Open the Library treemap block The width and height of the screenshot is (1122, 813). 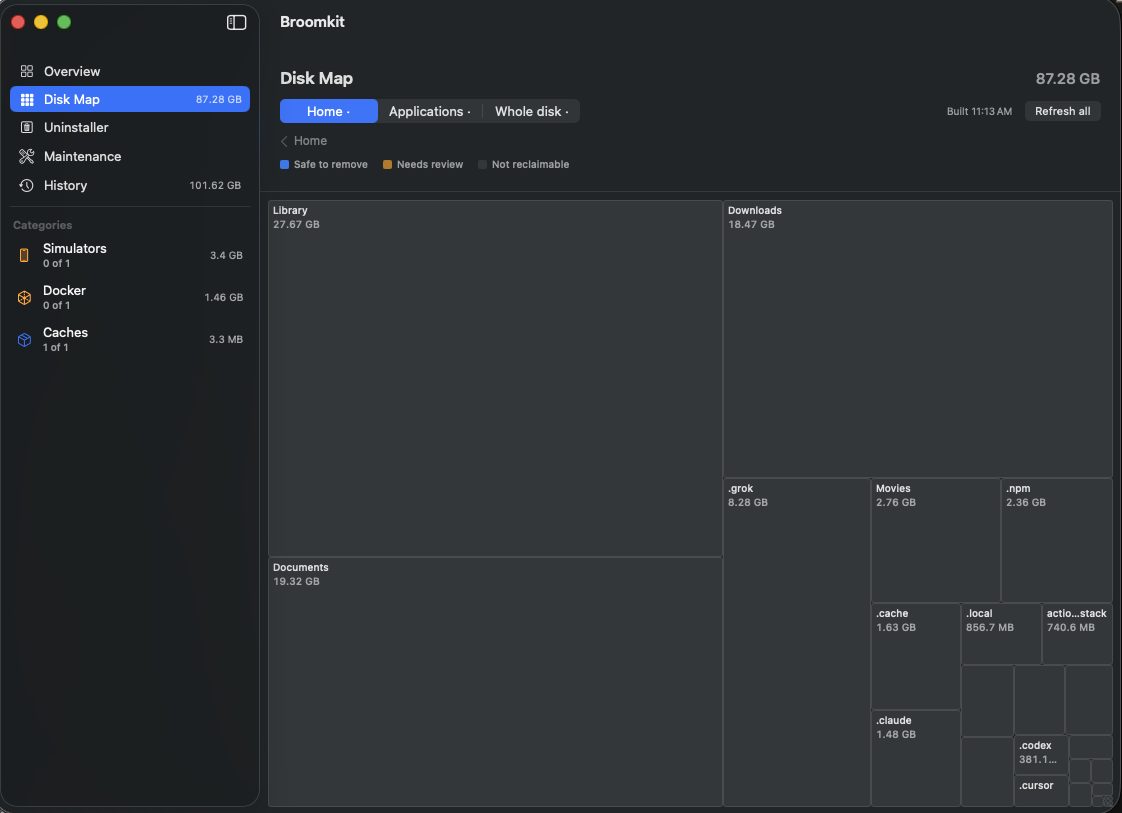pos(495,379)
